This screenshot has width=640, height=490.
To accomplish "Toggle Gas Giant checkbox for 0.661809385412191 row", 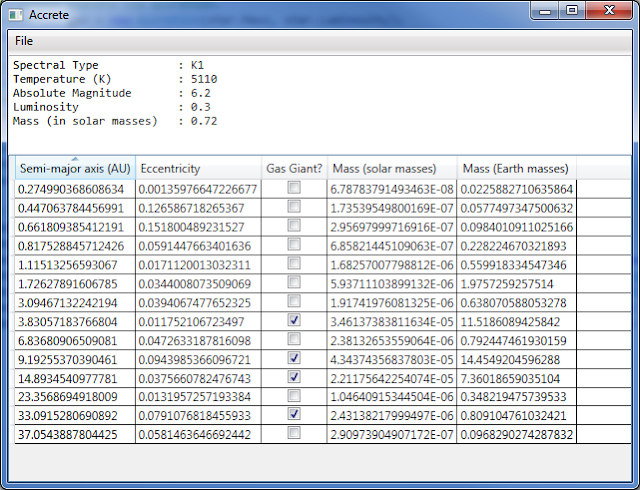I will (x=294, y=225).
